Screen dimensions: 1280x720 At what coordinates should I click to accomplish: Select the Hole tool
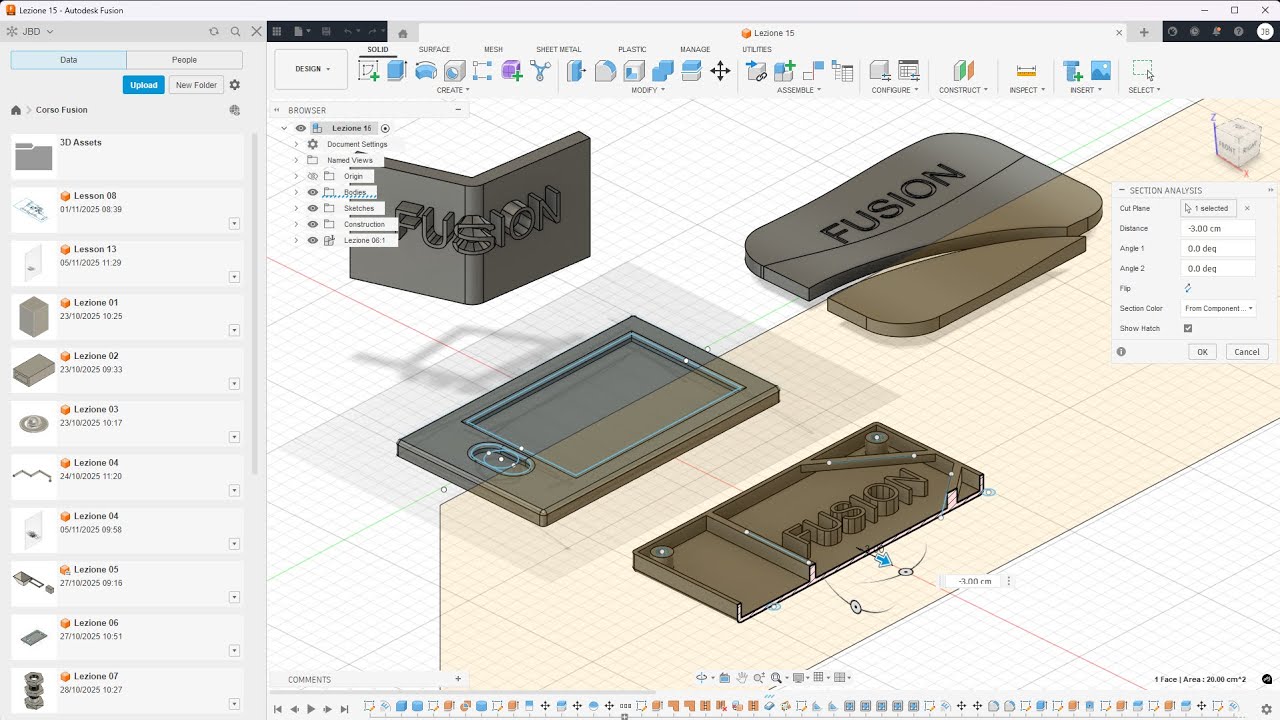pos(454,71)
